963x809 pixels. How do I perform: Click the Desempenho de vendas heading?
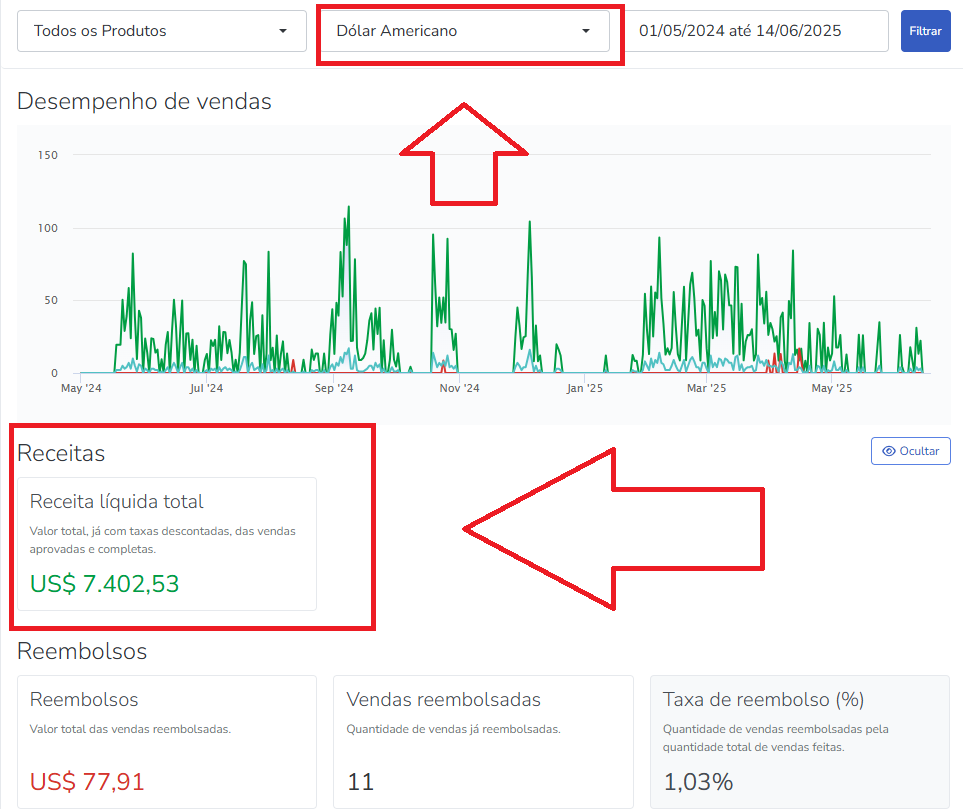point(144,101)
